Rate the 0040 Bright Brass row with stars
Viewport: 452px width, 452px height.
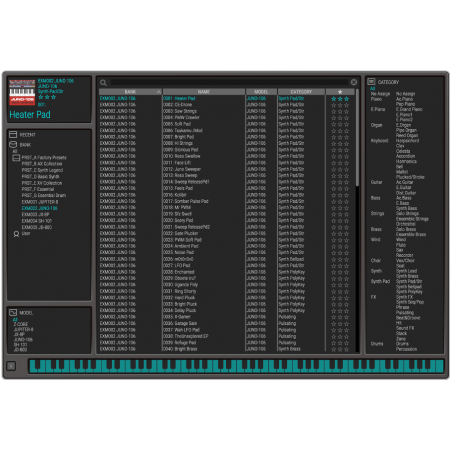(x=340, y=349)
